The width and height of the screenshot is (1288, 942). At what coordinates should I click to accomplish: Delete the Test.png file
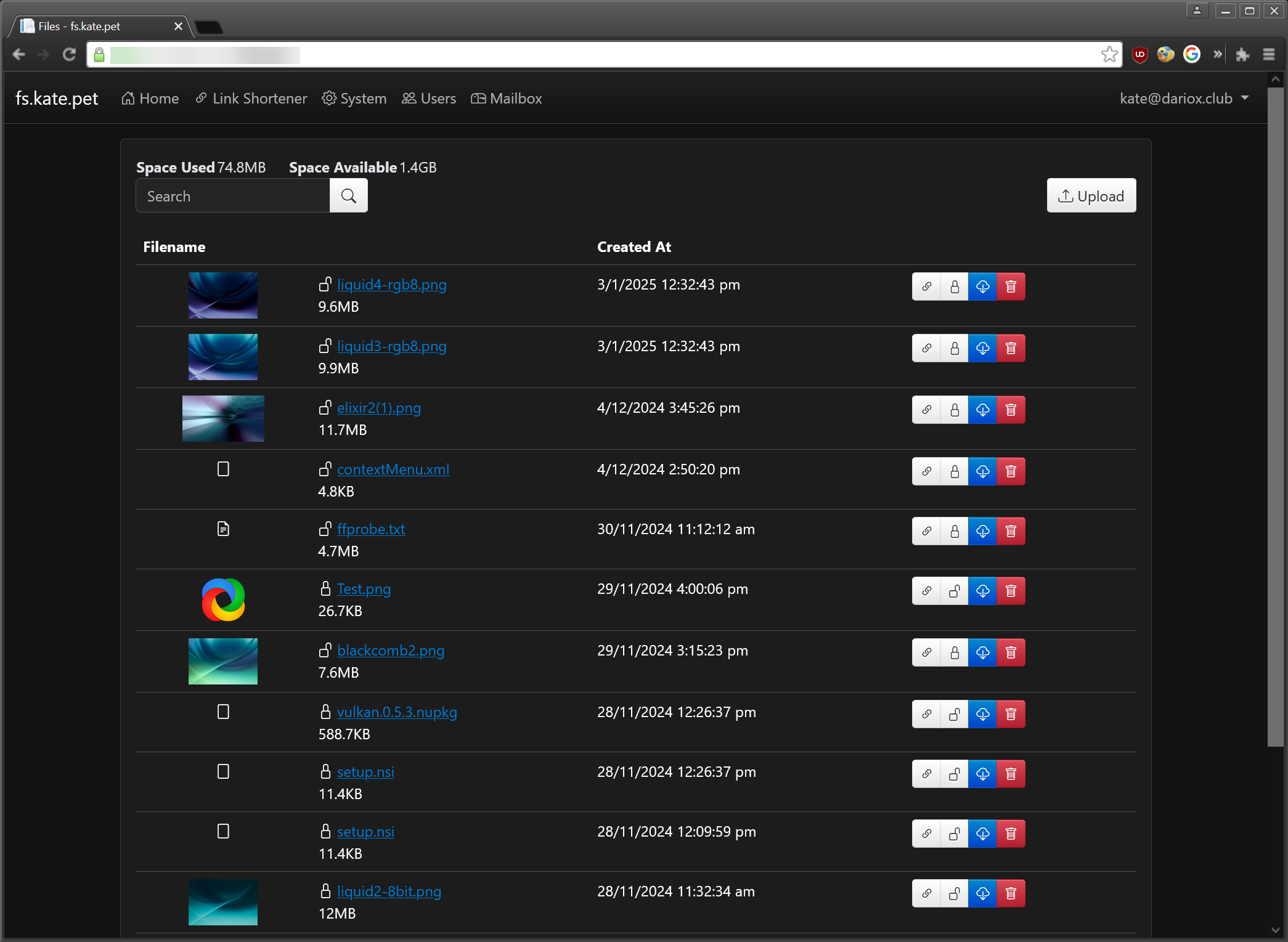click(1011, 591)
